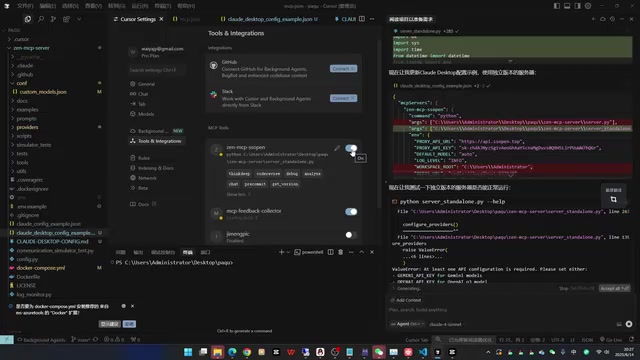The height and width of the screenshot is (360, 640).
Task: Click the codereview tool chip
Action: [268, 173]
